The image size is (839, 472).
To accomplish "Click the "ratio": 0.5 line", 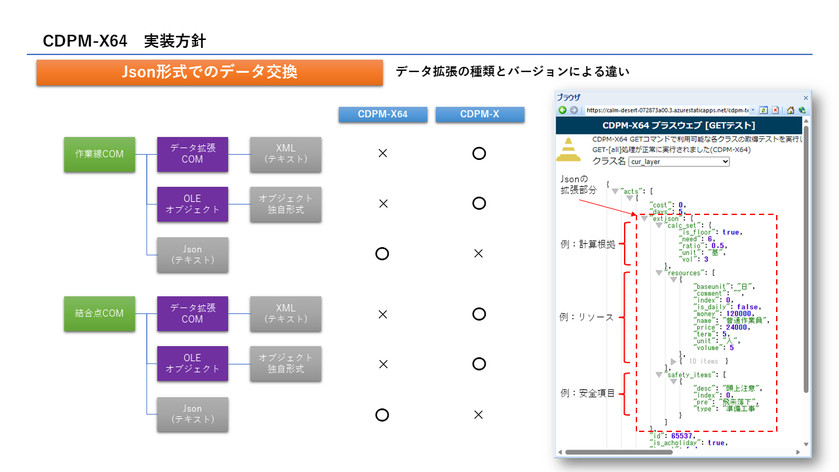I will coord(703,246).
